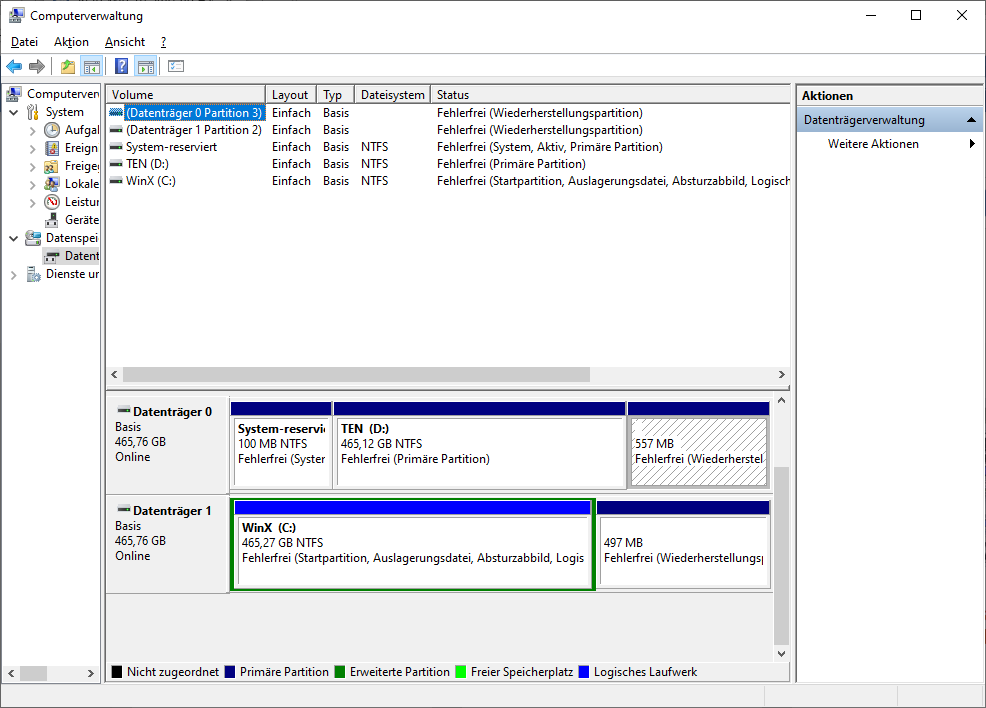Toggle the action pane show/hide icon
Viewport: 986px width, 708px height.
click(146, 66)
